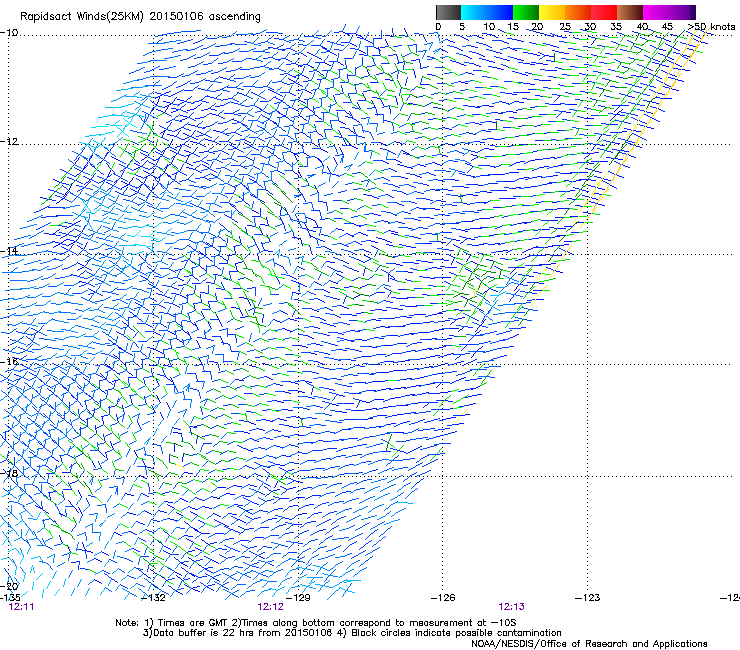Screen dimensions: 740x650
Task: Click the -132 longitude axis label
Action: point(153,598)
